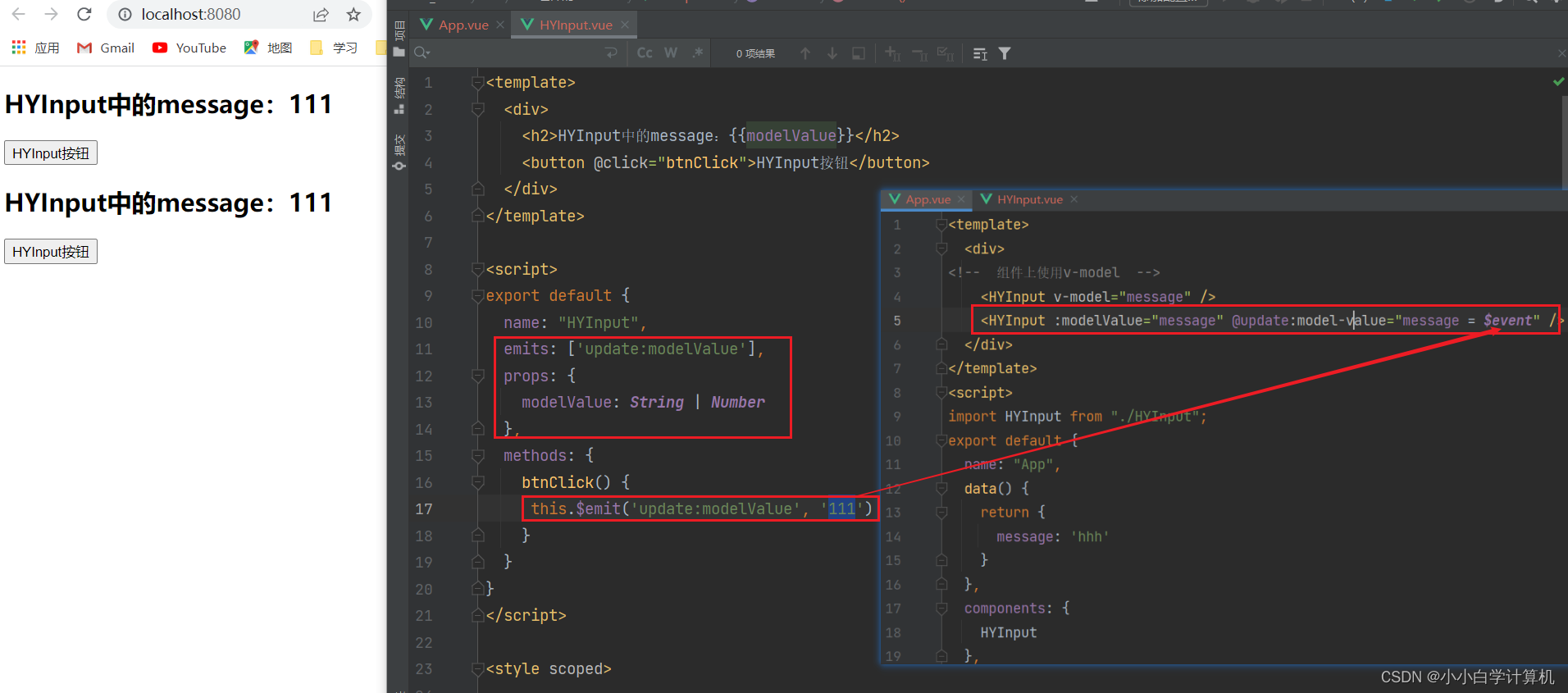This screenshot has width=1568, height=693.
Task: Collapse data() block in floating editor
Action: (941, 489)
